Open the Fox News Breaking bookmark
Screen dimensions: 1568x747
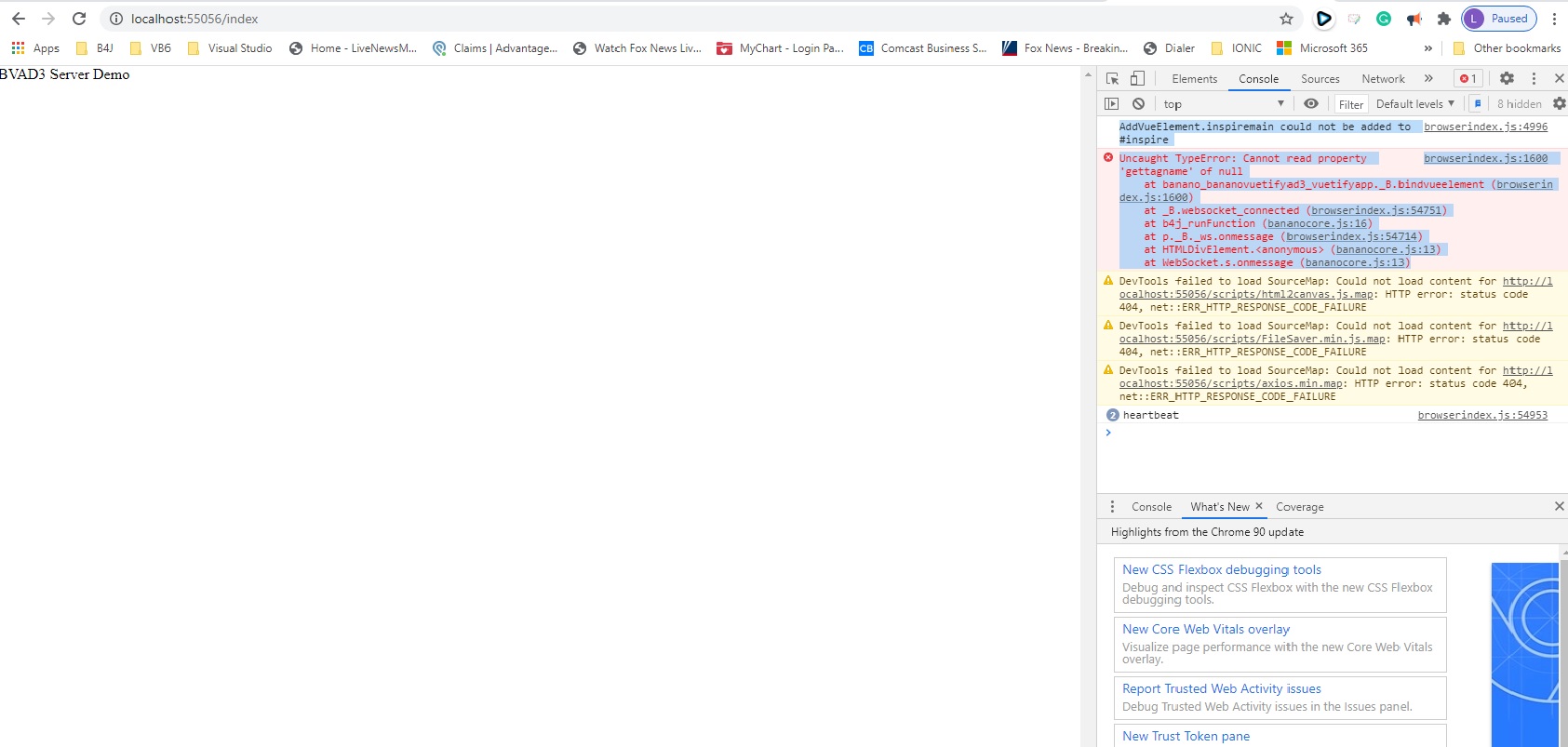(x=1065, y=48)
